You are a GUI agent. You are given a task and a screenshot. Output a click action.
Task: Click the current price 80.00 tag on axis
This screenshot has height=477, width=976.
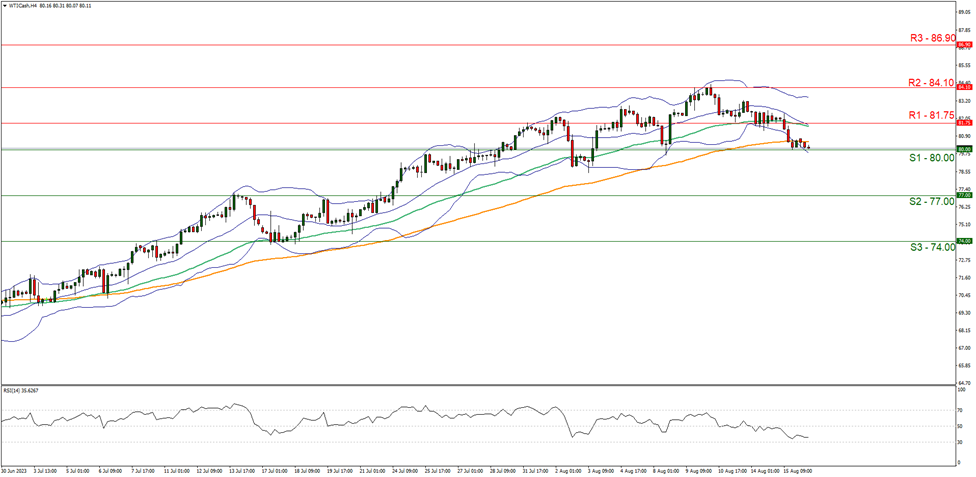coord(963,149)
